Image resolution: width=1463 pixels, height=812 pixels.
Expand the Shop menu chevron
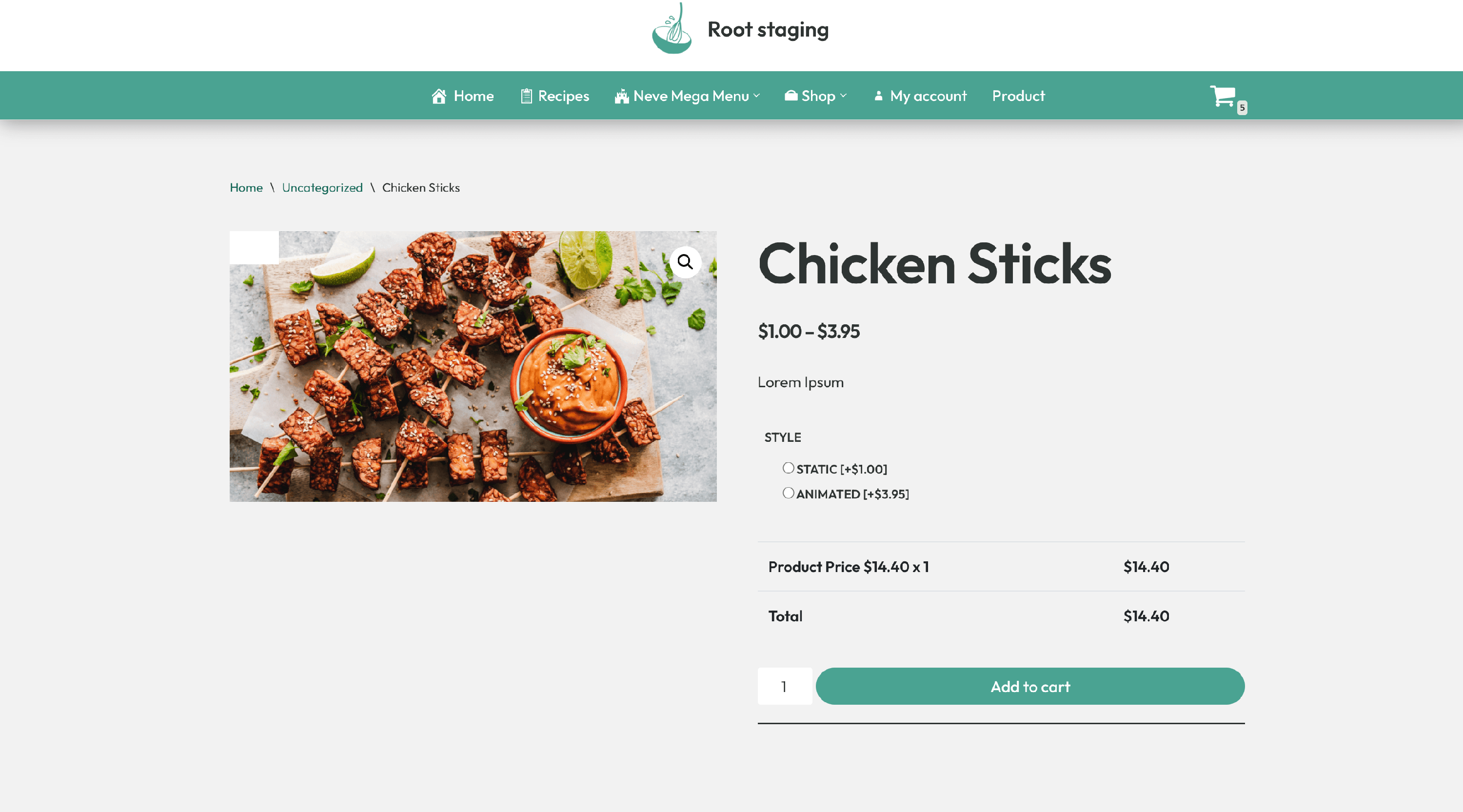(x=843, y=96)
